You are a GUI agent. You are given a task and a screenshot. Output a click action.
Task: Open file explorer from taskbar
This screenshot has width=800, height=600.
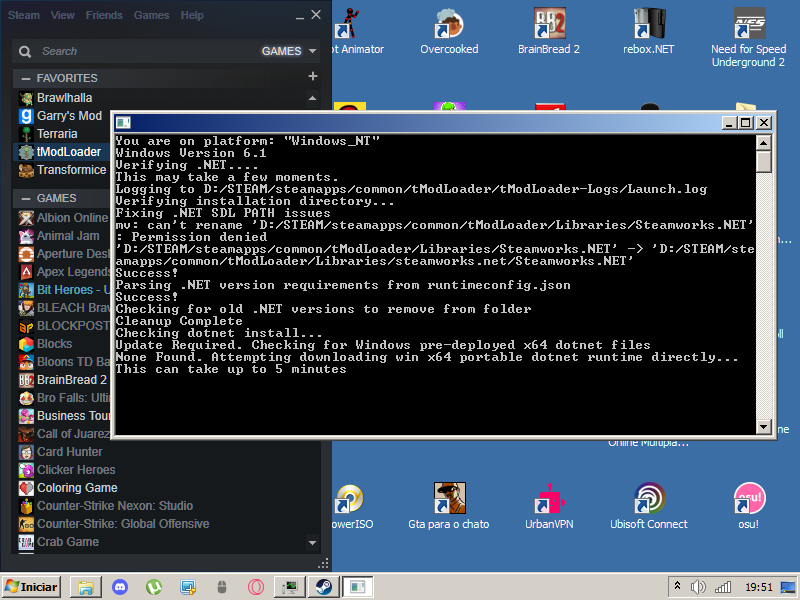tap(86, 587)
